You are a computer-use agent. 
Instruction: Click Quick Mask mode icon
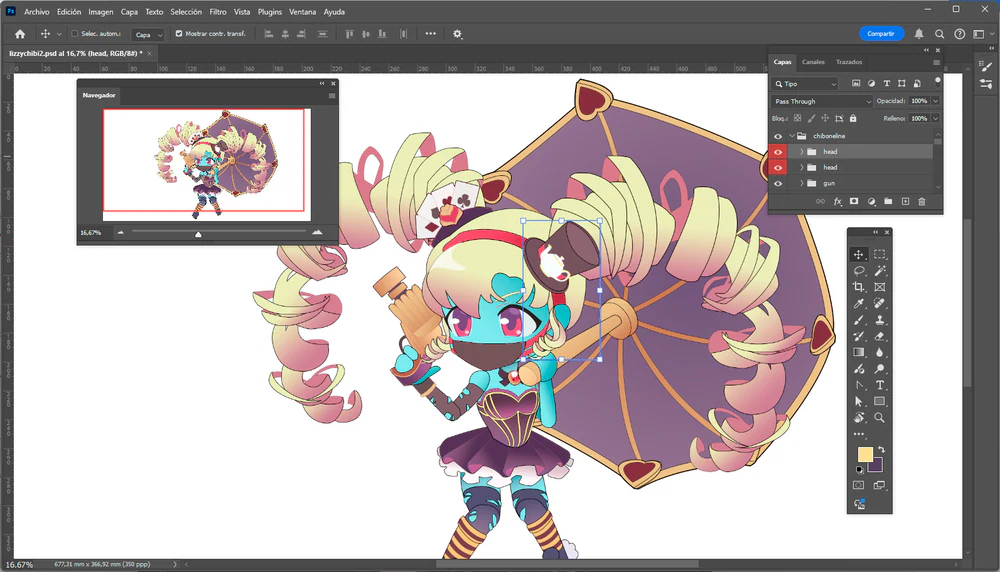click(x=859, y=485)
